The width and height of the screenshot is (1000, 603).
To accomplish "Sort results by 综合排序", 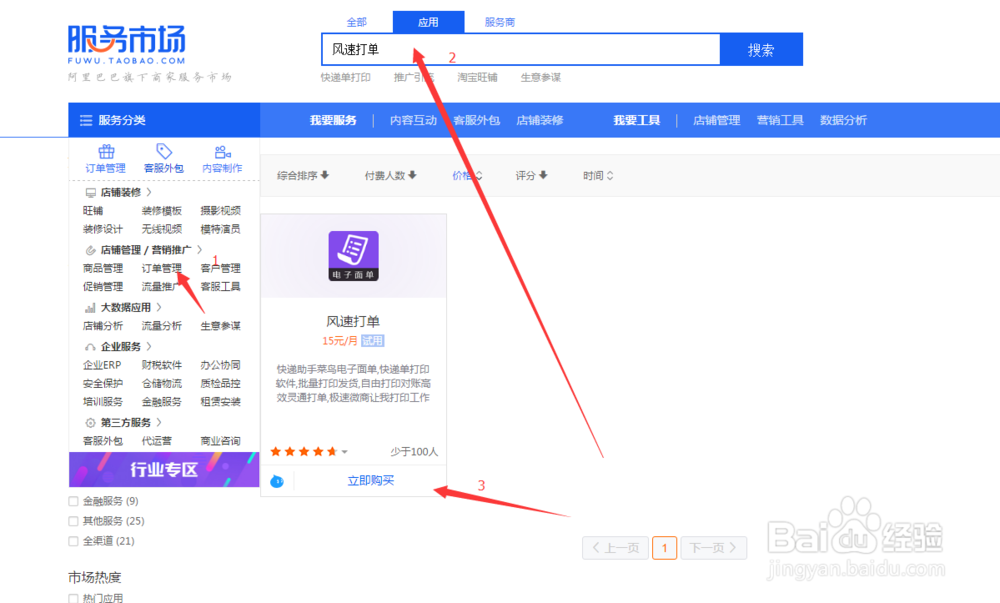I will [303, 175].
